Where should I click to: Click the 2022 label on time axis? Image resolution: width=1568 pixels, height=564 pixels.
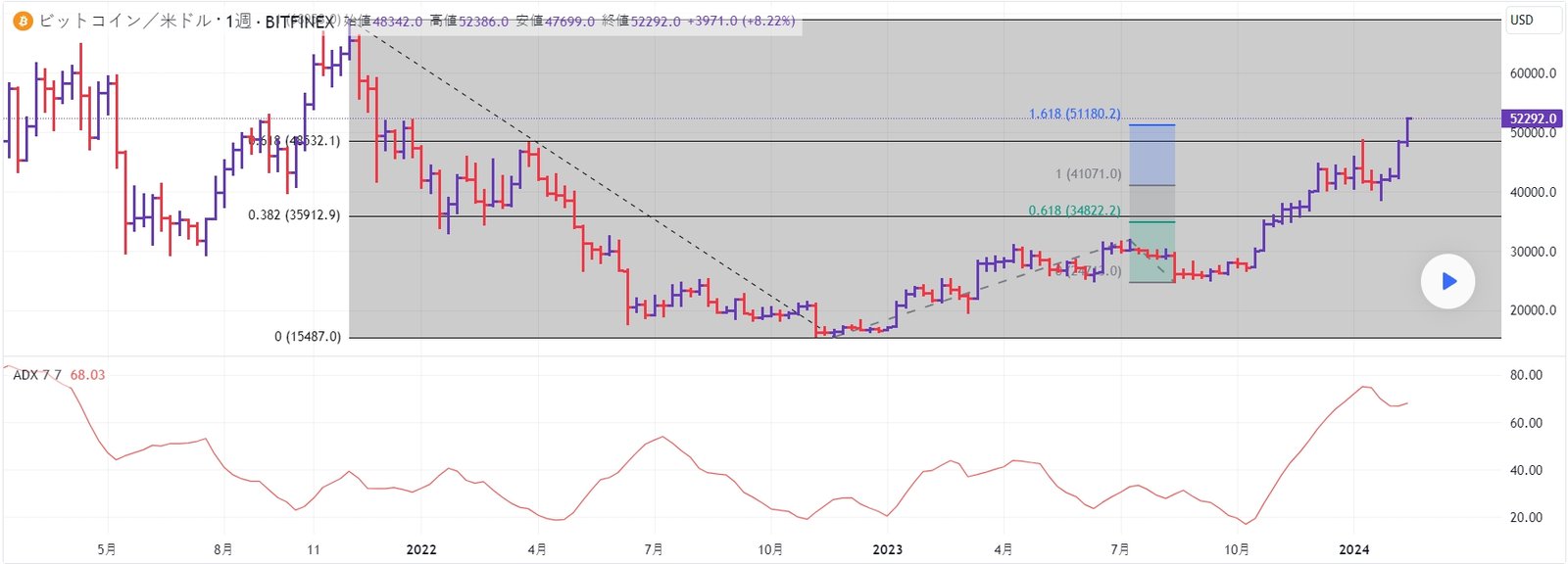pyautogui.click(x=421, y=549)
